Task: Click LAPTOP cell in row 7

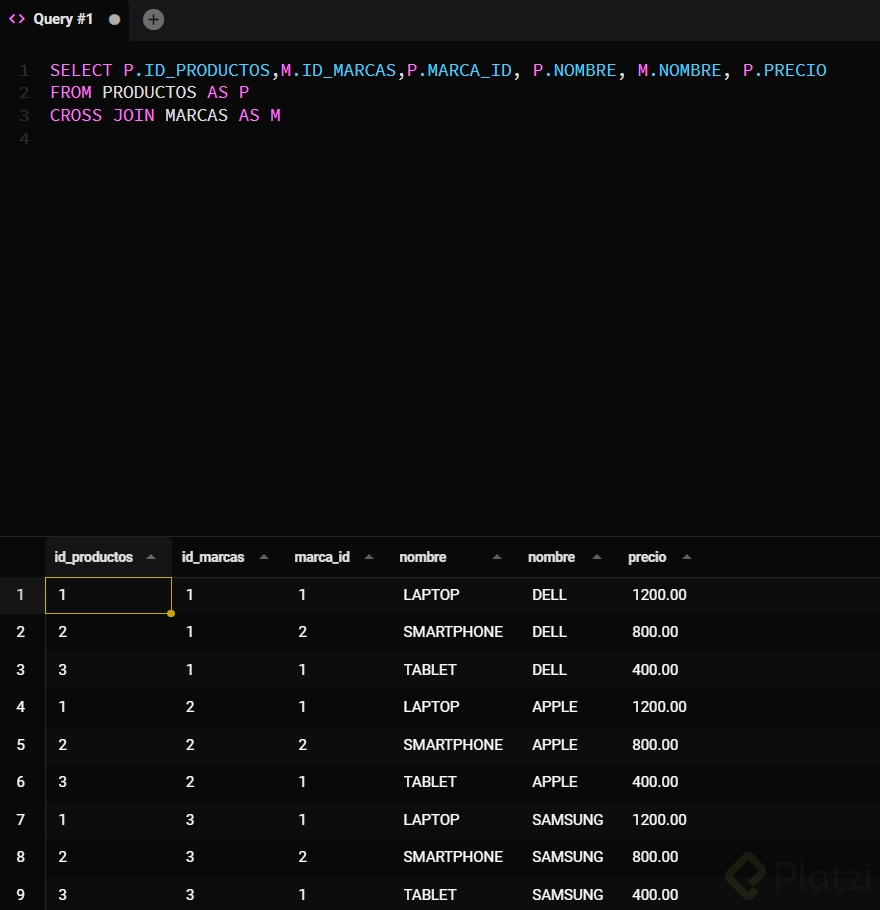Action: pos(431,819)
